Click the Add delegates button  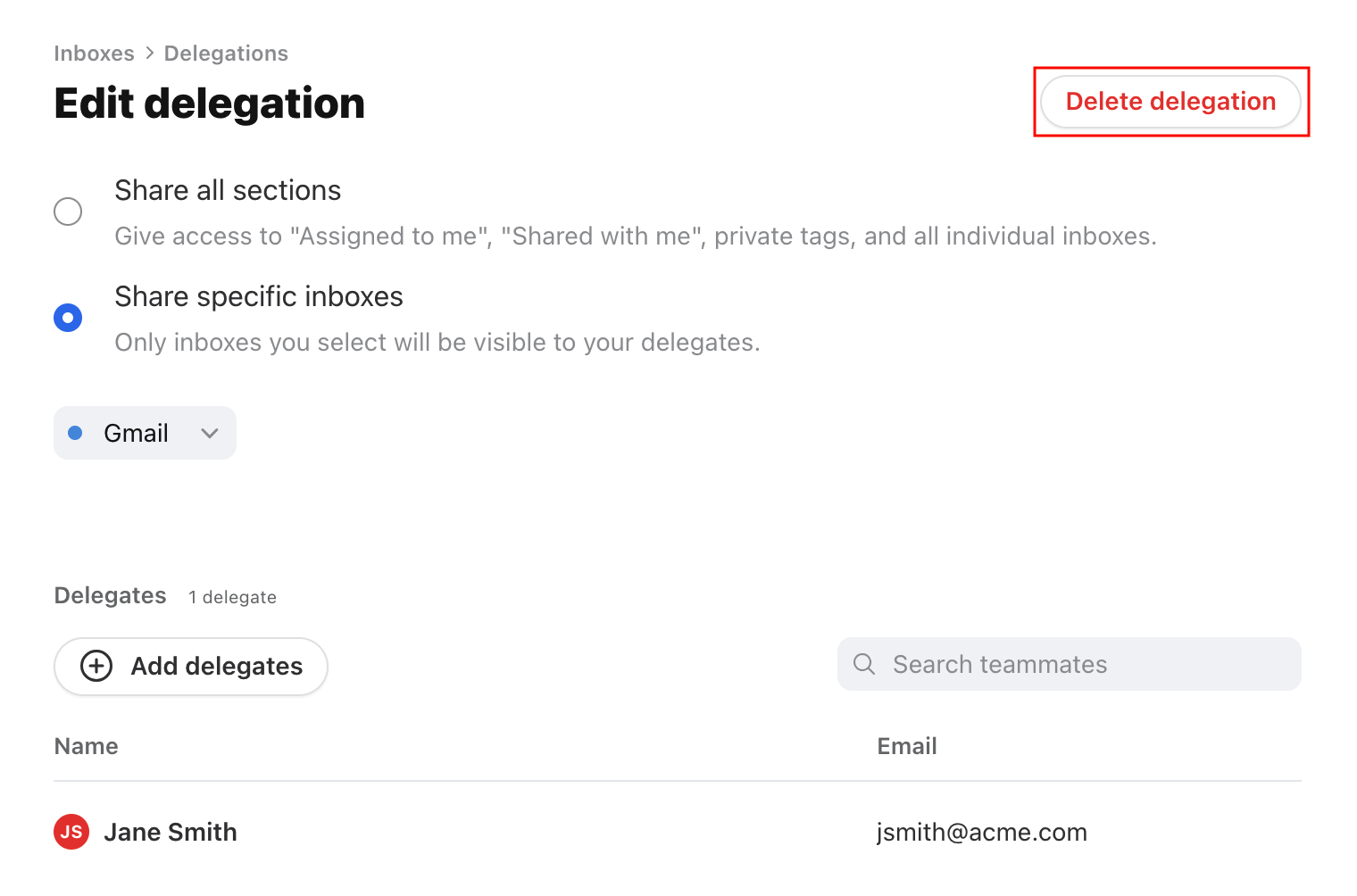point(191,666)
